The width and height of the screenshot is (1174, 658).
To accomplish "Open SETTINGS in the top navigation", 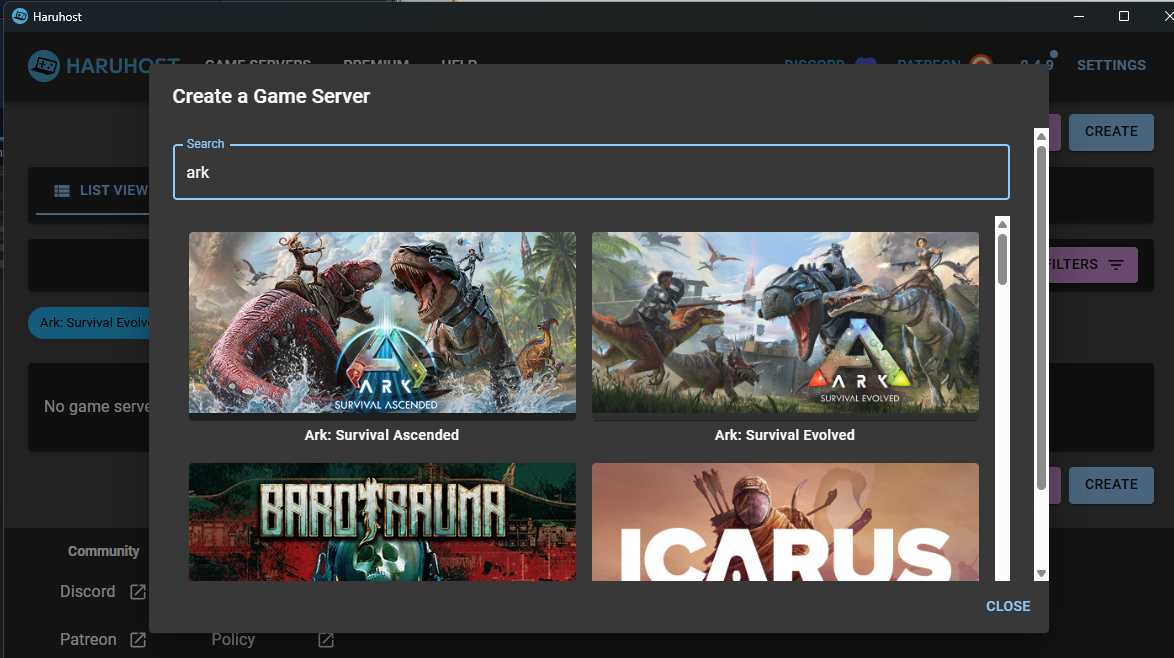I will 1111,65.
